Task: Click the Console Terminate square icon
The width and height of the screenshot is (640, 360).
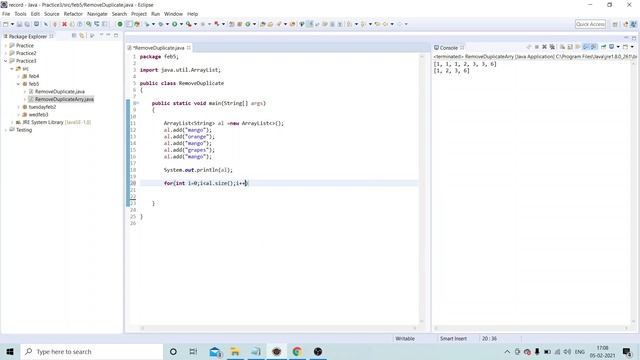Action: 537,47
